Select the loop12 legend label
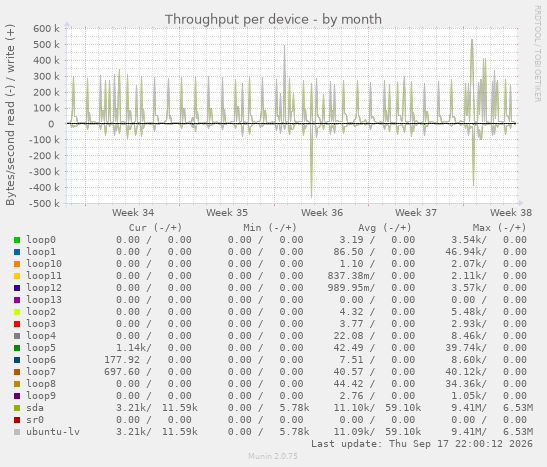The height and width of the screenshot is (467, 547). tap(44, 288)
